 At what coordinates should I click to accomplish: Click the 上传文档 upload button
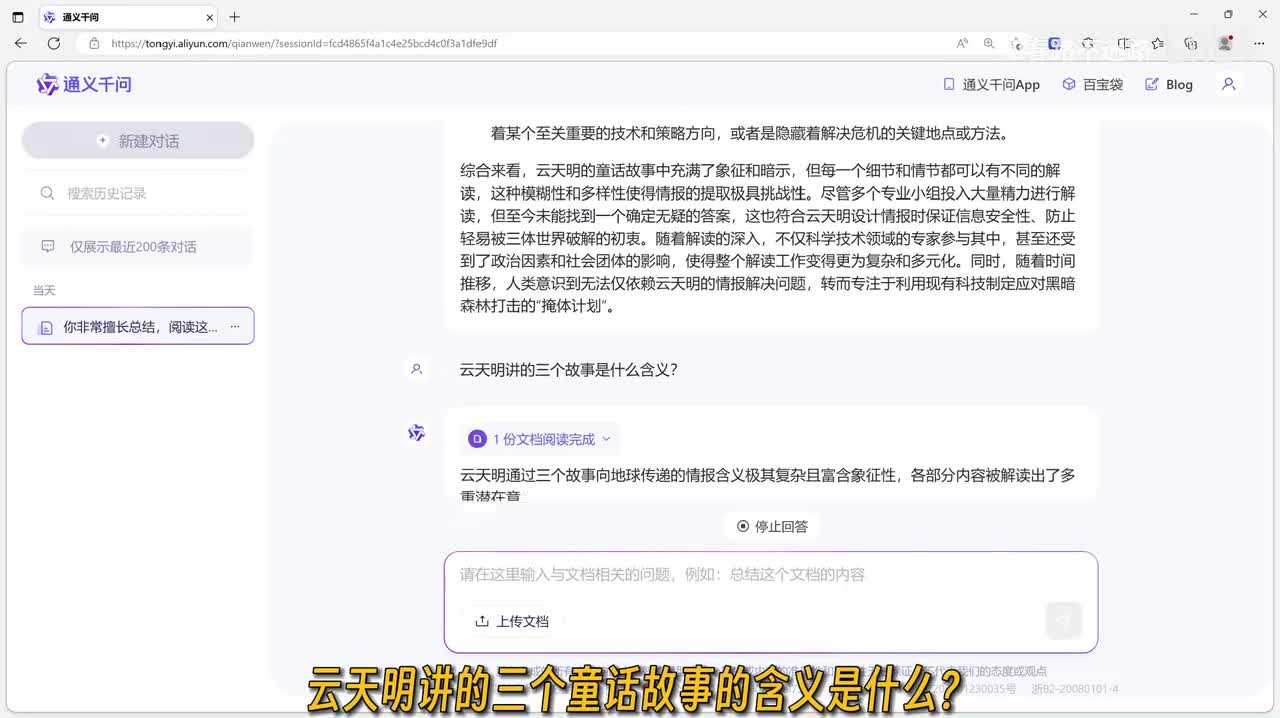click(x=512, y=621)
